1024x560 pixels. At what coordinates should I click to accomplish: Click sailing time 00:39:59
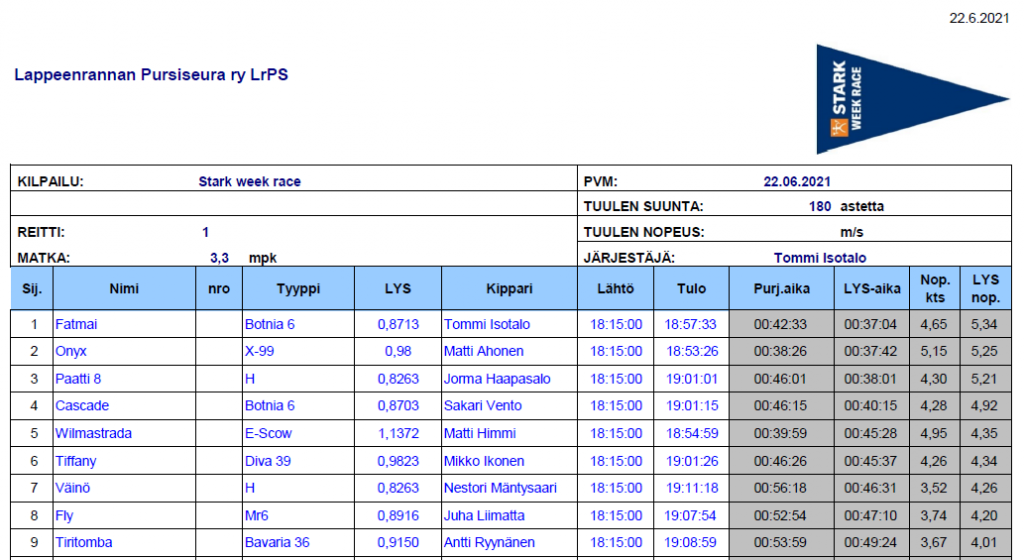coord(780,433)
